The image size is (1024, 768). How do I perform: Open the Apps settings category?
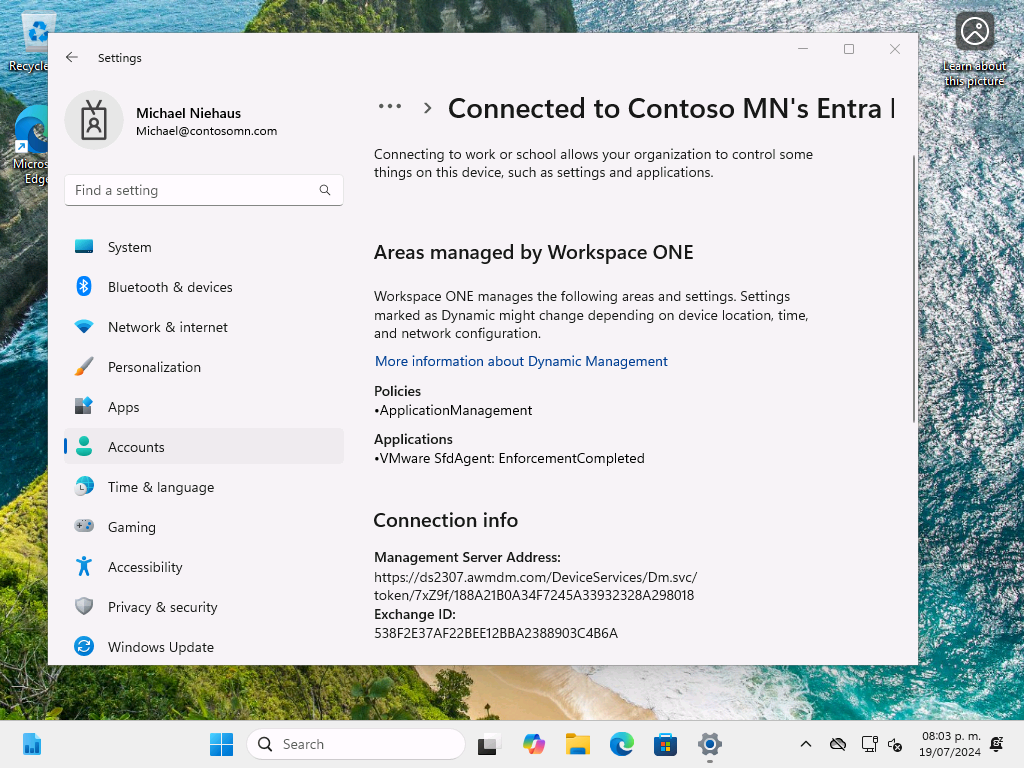pyautogui.click(x=123, y=407)
